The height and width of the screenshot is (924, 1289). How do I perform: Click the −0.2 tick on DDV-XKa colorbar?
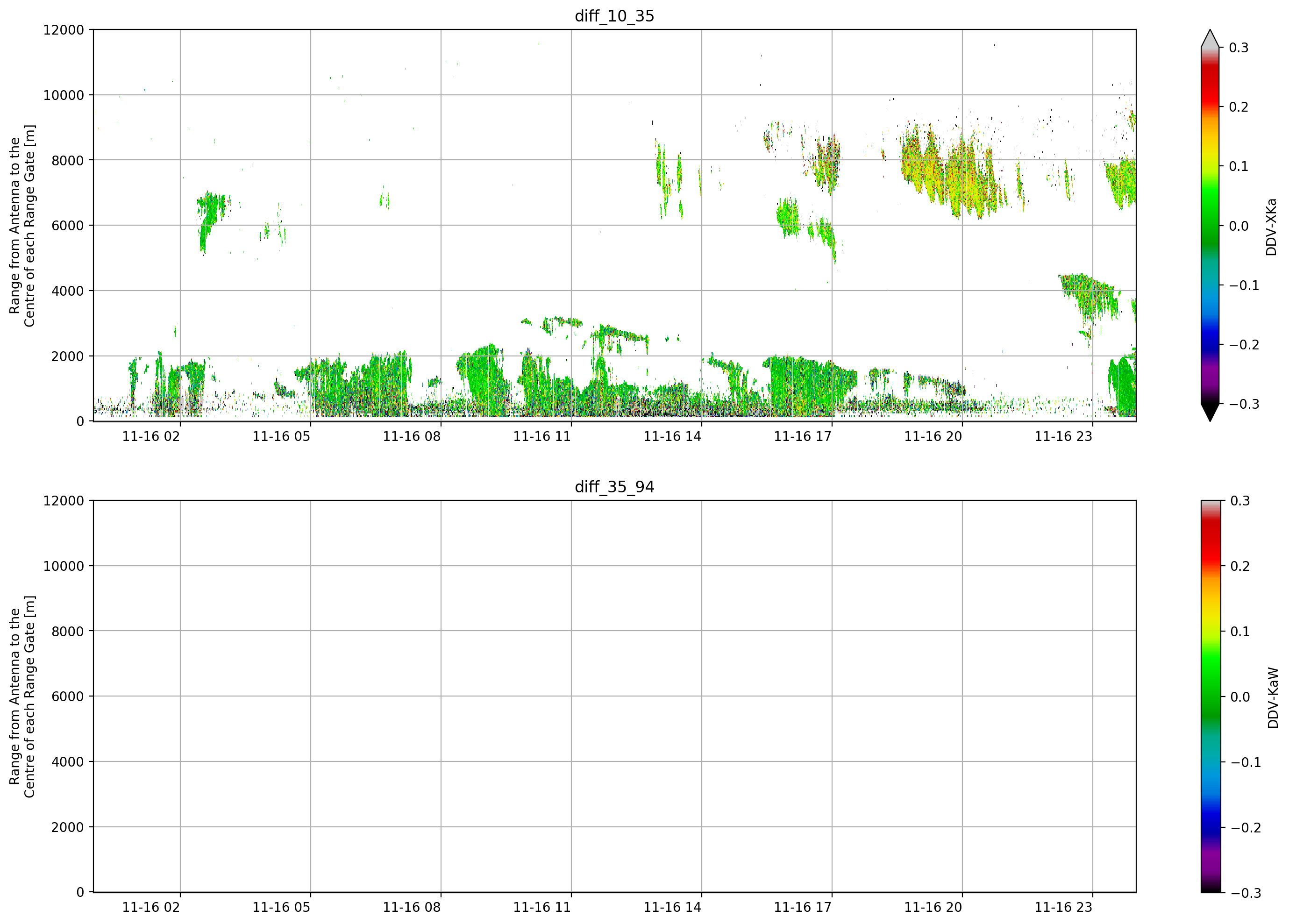1244,345
